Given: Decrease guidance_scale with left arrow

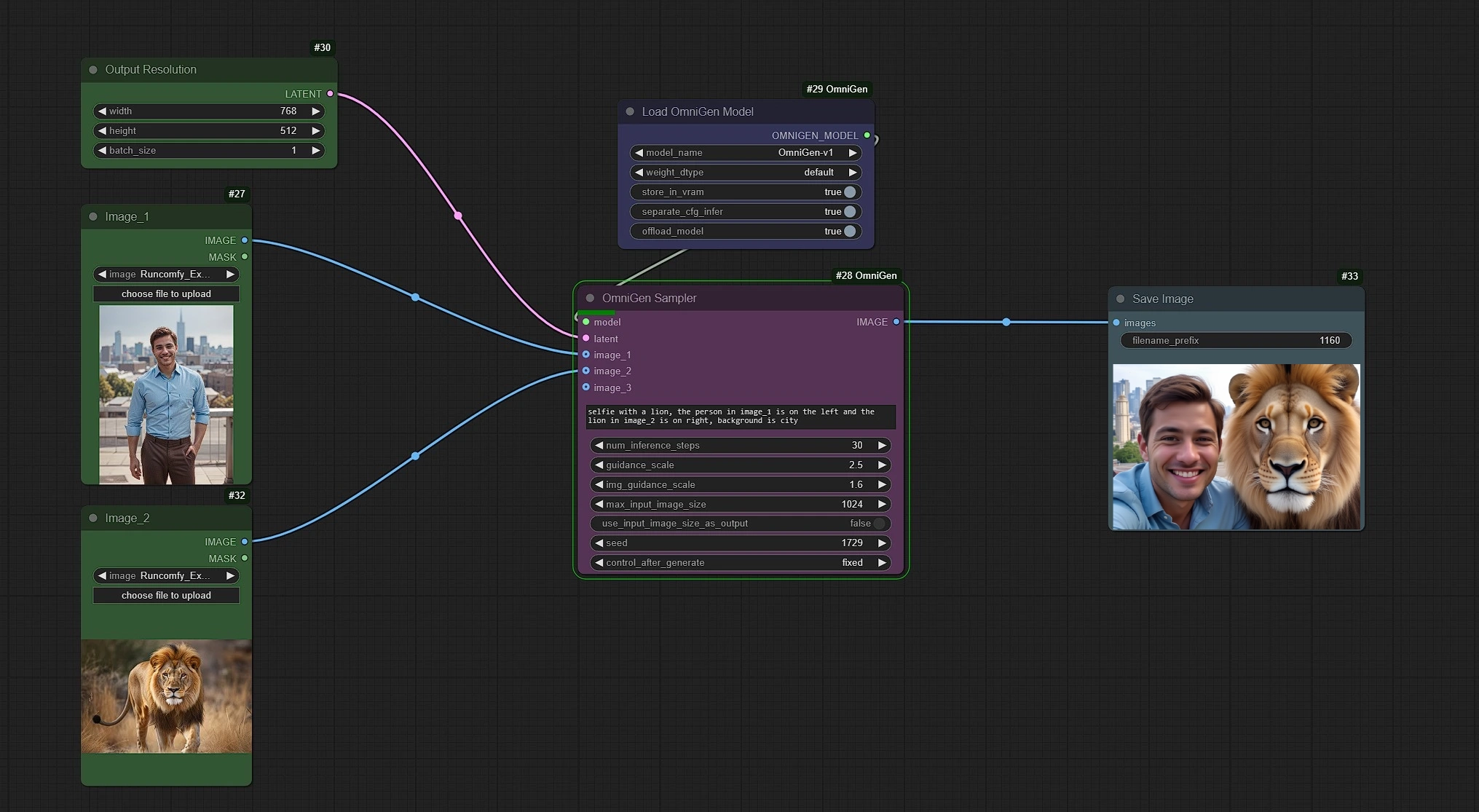Looking at the screenshot, I should [599, 465].
